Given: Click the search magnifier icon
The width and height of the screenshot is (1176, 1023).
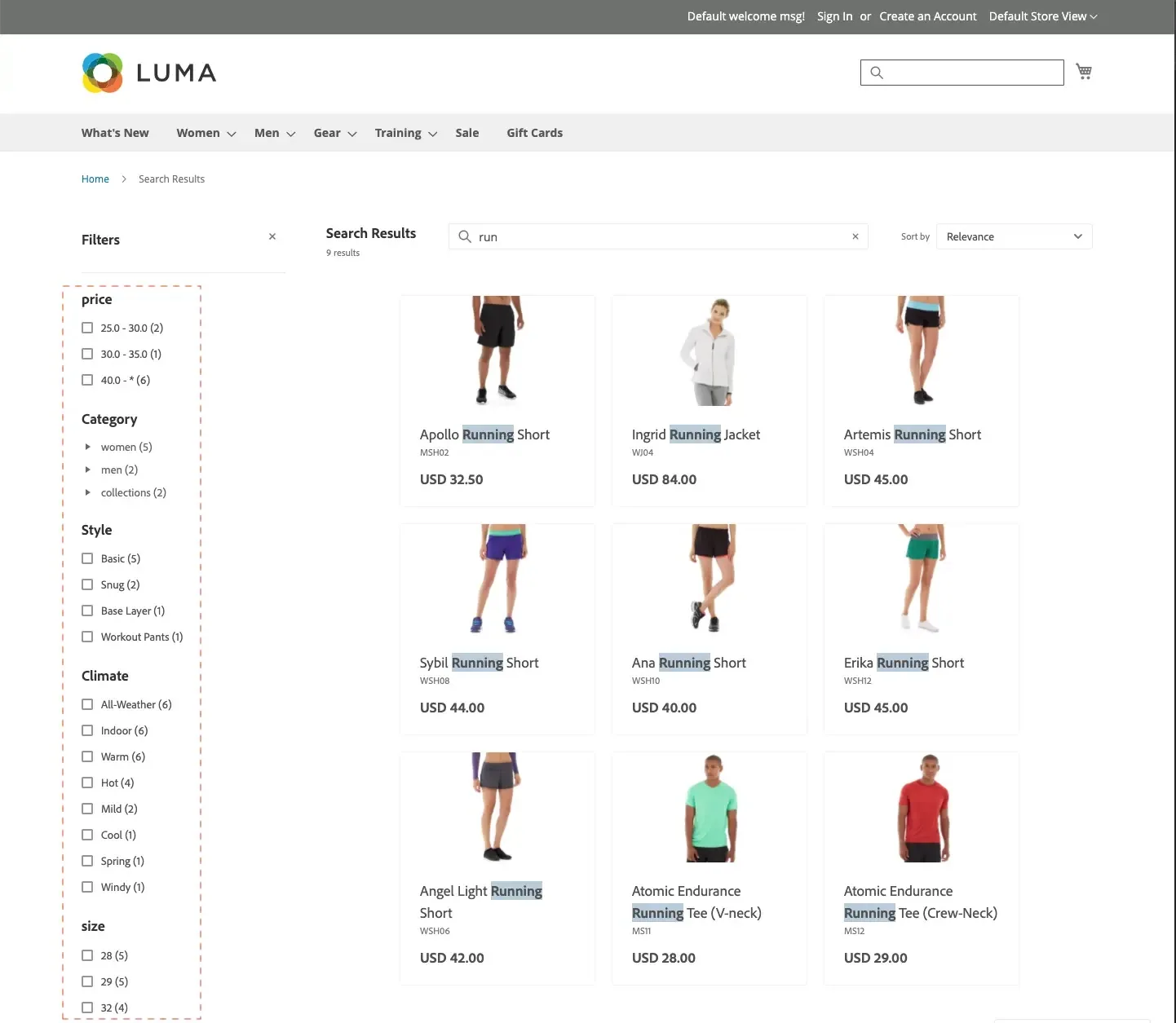Looking at the screenshot, I should tap(877, 73).
